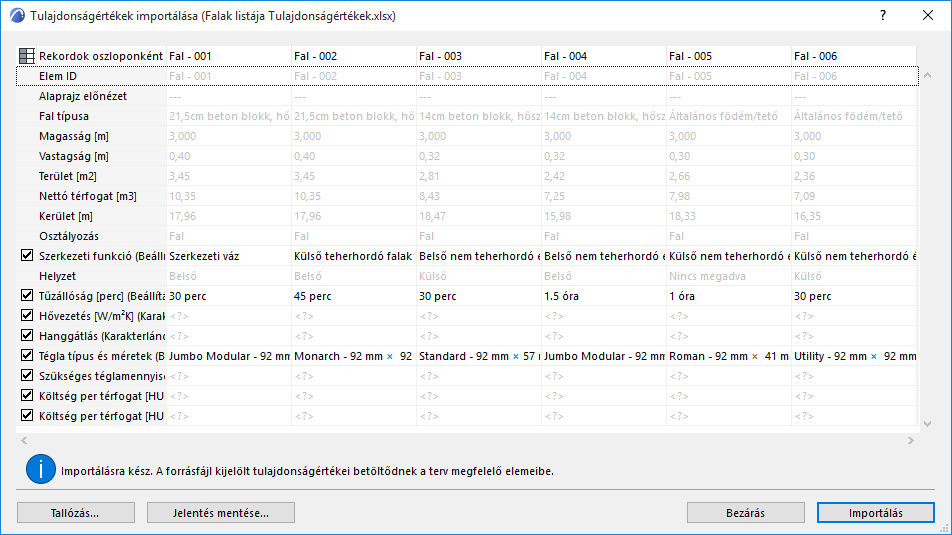Image resolution: width=952 pixels, height=535 pixels.
Task: Select the Kerület [m] row label
Action: tap(66, 216)
